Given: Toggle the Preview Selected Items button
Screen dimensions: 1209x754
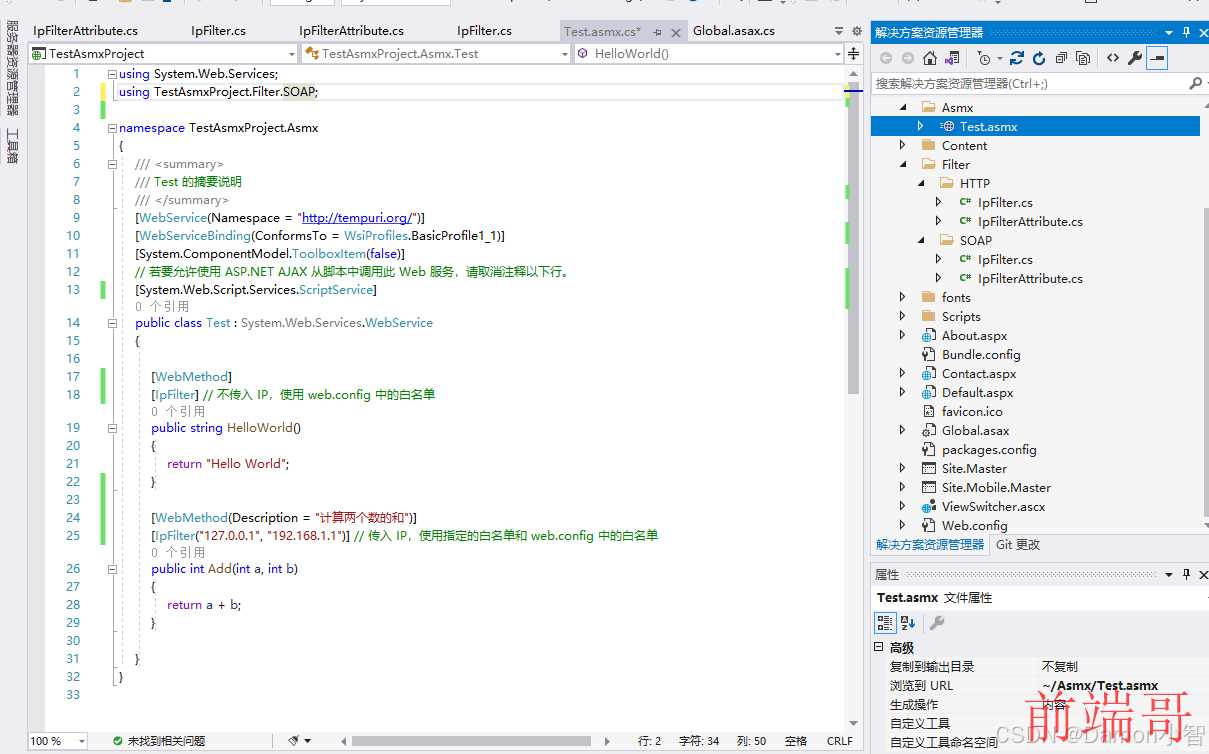Looking at the screenshot, I should coord(1157,58).
